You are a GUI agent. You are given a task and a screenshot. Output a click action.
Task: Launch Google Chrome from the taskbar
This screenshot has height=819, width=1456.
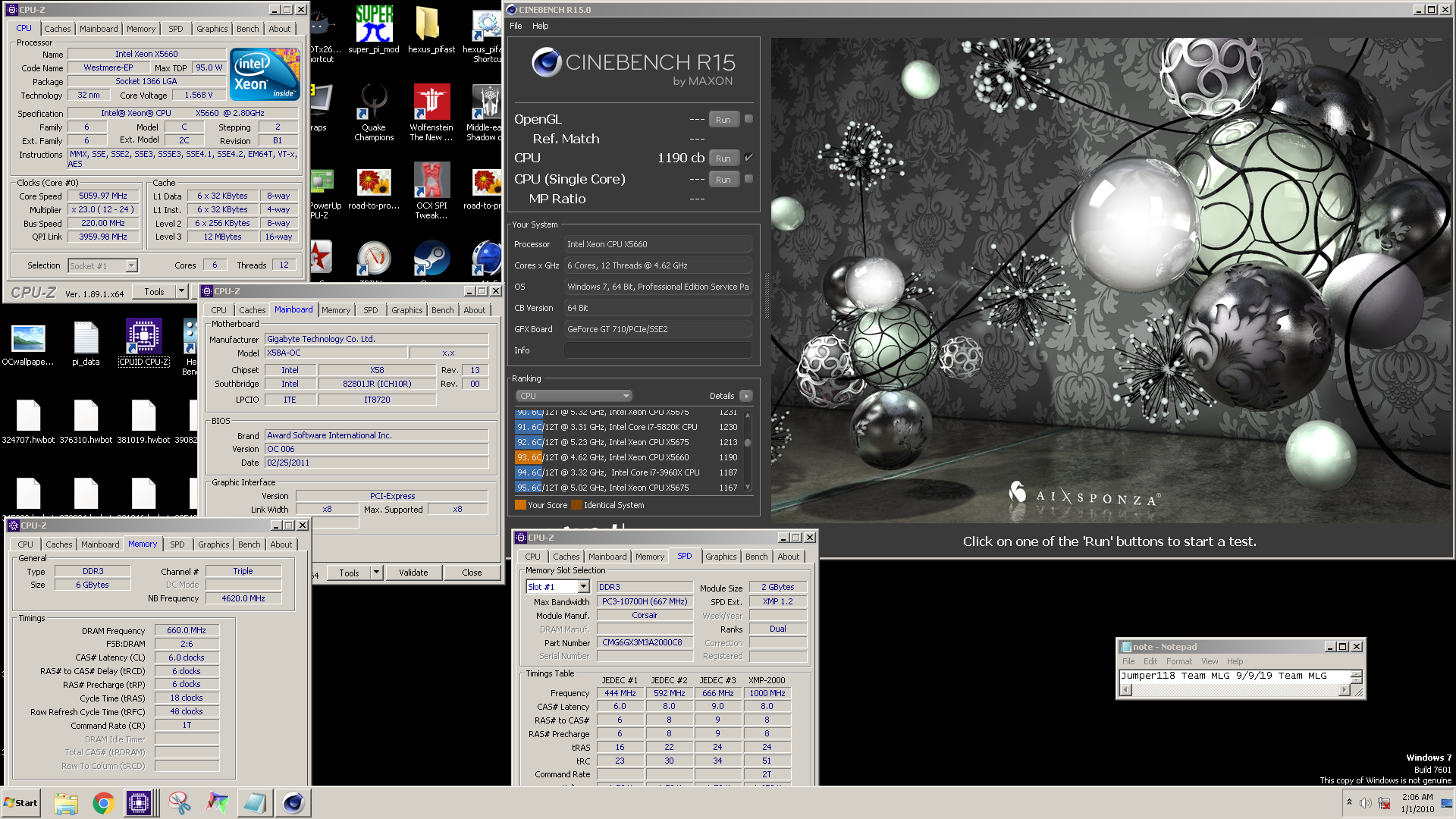click(104, 803)
